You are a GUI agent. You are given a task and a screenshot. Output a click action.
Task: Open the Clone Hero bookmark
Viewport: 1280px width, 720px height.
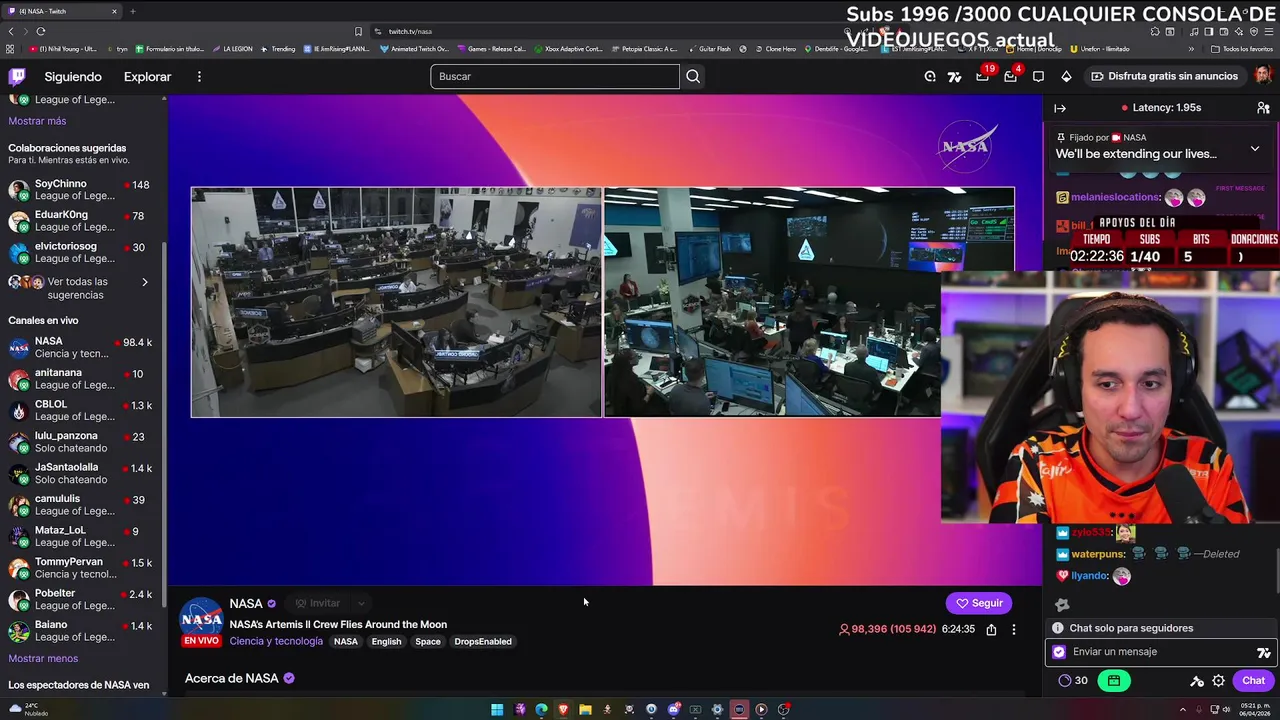click(776, 49)
